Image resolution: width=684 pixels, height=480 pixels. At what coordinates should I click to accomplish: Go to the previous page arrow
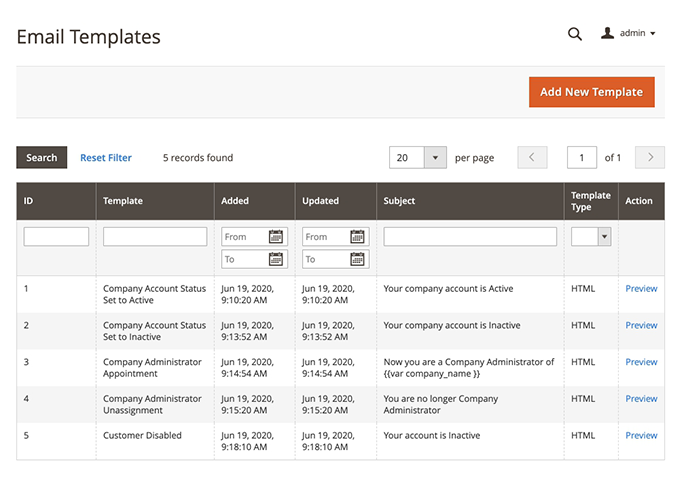click(x=532, y=158)
